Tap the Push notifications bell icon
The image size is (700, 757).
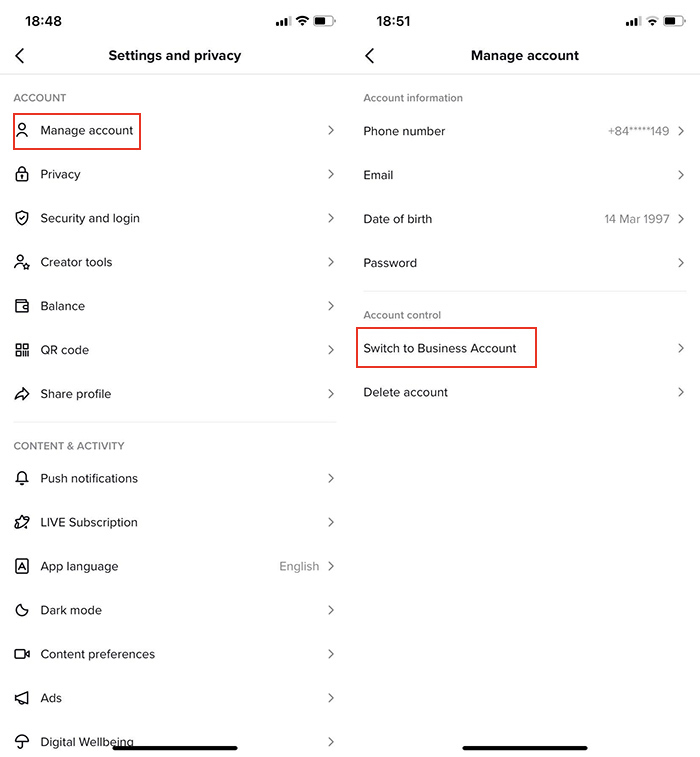click(x=22, y=478)
